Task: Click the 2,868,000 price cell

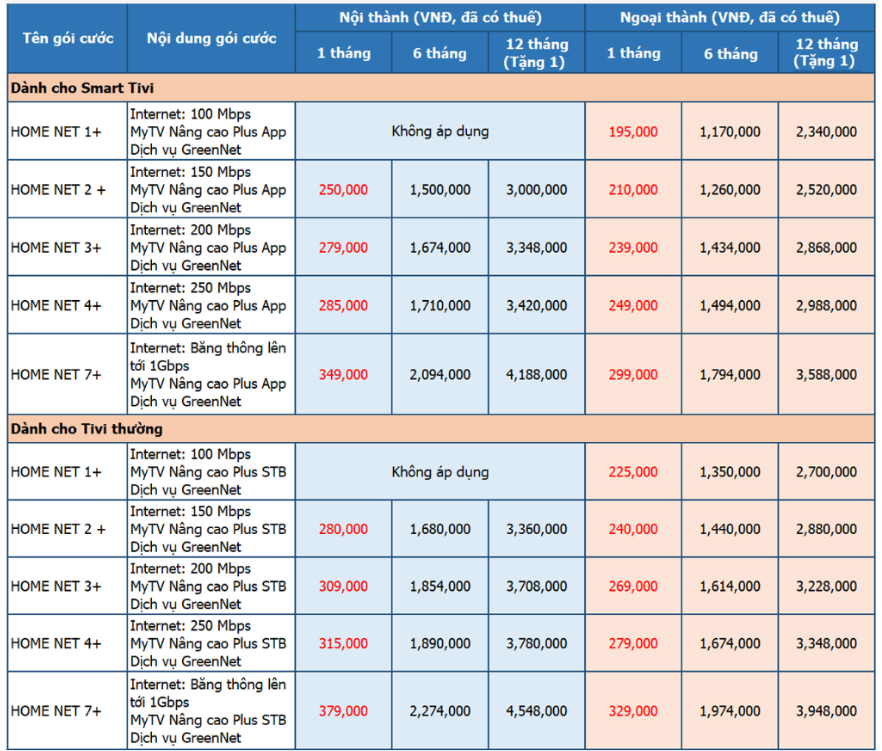Action: coord(826,248)
